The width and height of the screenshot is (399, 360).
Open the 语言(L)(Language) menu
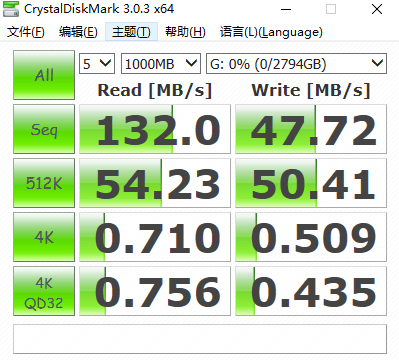point(271,32)
